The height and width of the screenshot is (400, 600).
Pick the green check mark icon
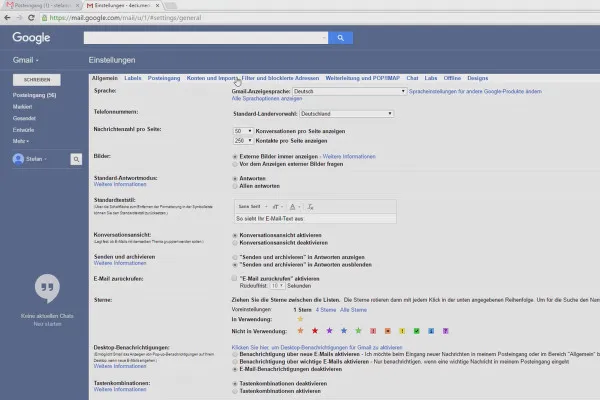pos(417,331)
